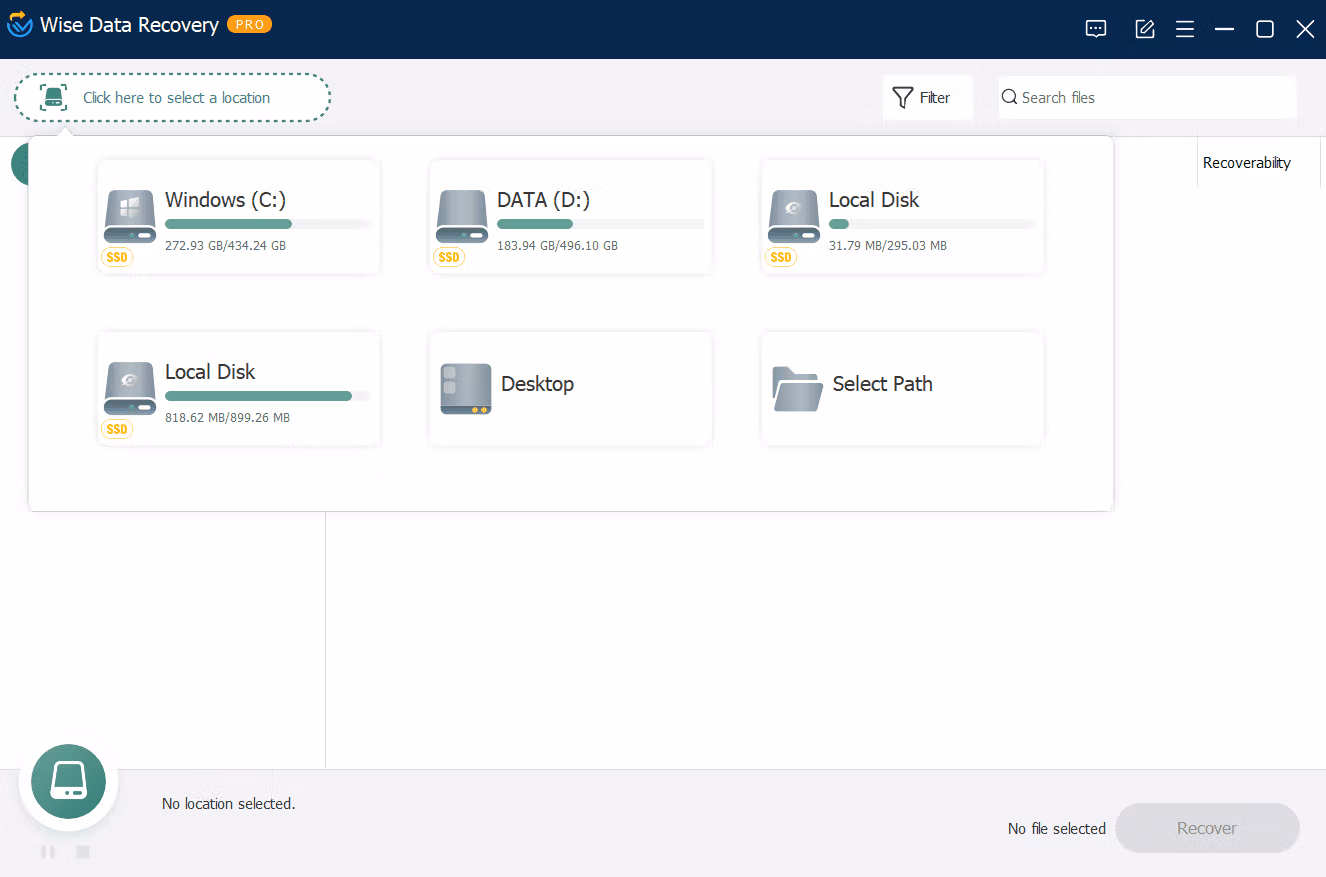Click the Recover button

tap(1207, 828)
